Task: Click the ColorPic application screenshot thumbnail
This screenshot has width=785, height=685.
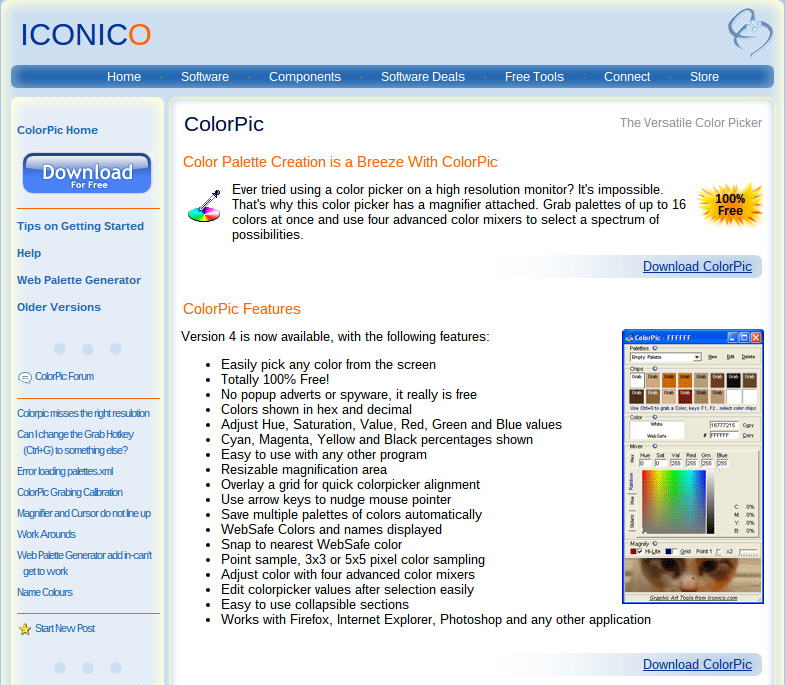Action: [693, 466]
